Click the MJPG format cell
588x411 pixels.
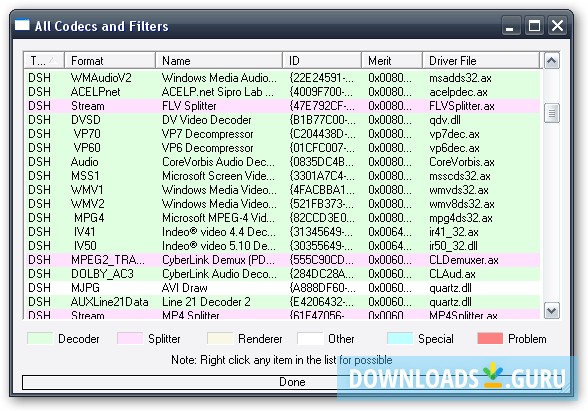coord(85,288)
